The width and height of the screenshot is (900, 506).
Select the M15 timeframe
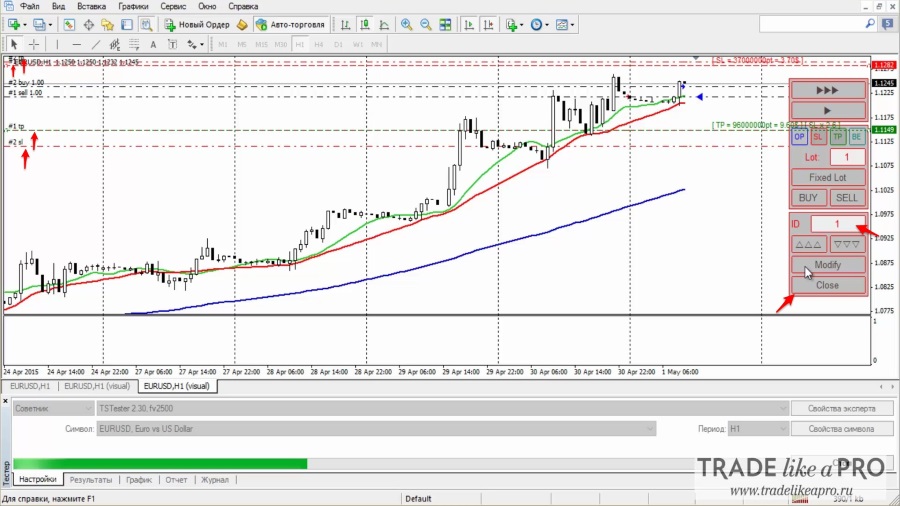(261, 44)
